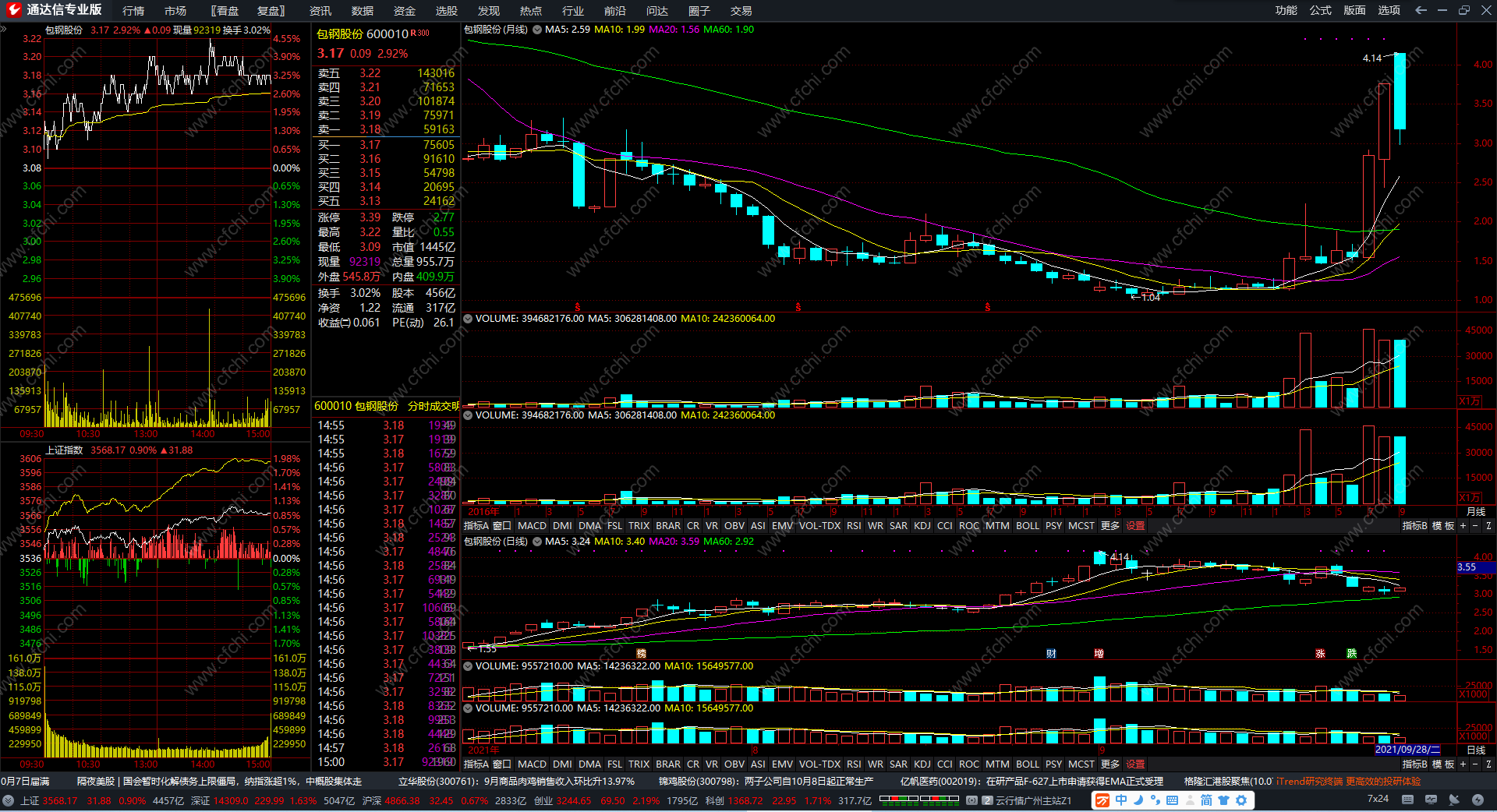Expand the monthly chart MA indicator dropdown circle

(x=536, y=30)
